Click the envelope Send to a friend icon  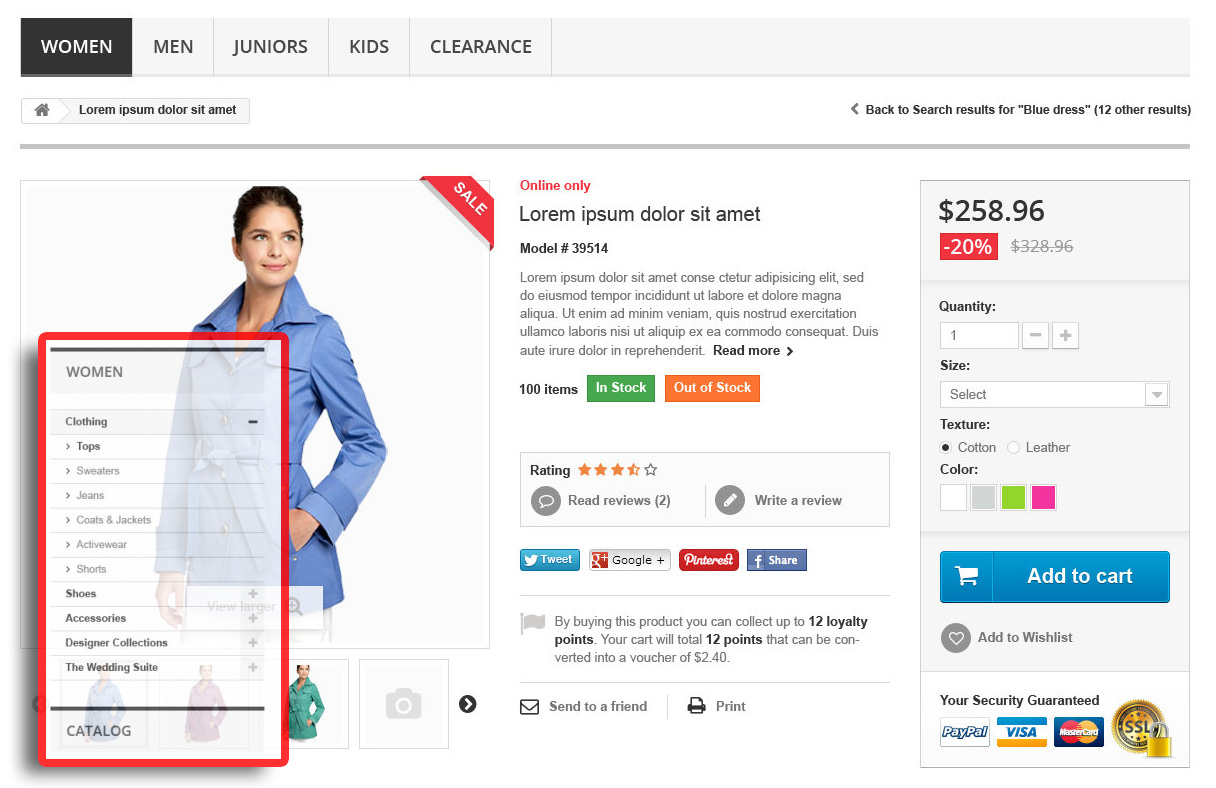(530, 707)
